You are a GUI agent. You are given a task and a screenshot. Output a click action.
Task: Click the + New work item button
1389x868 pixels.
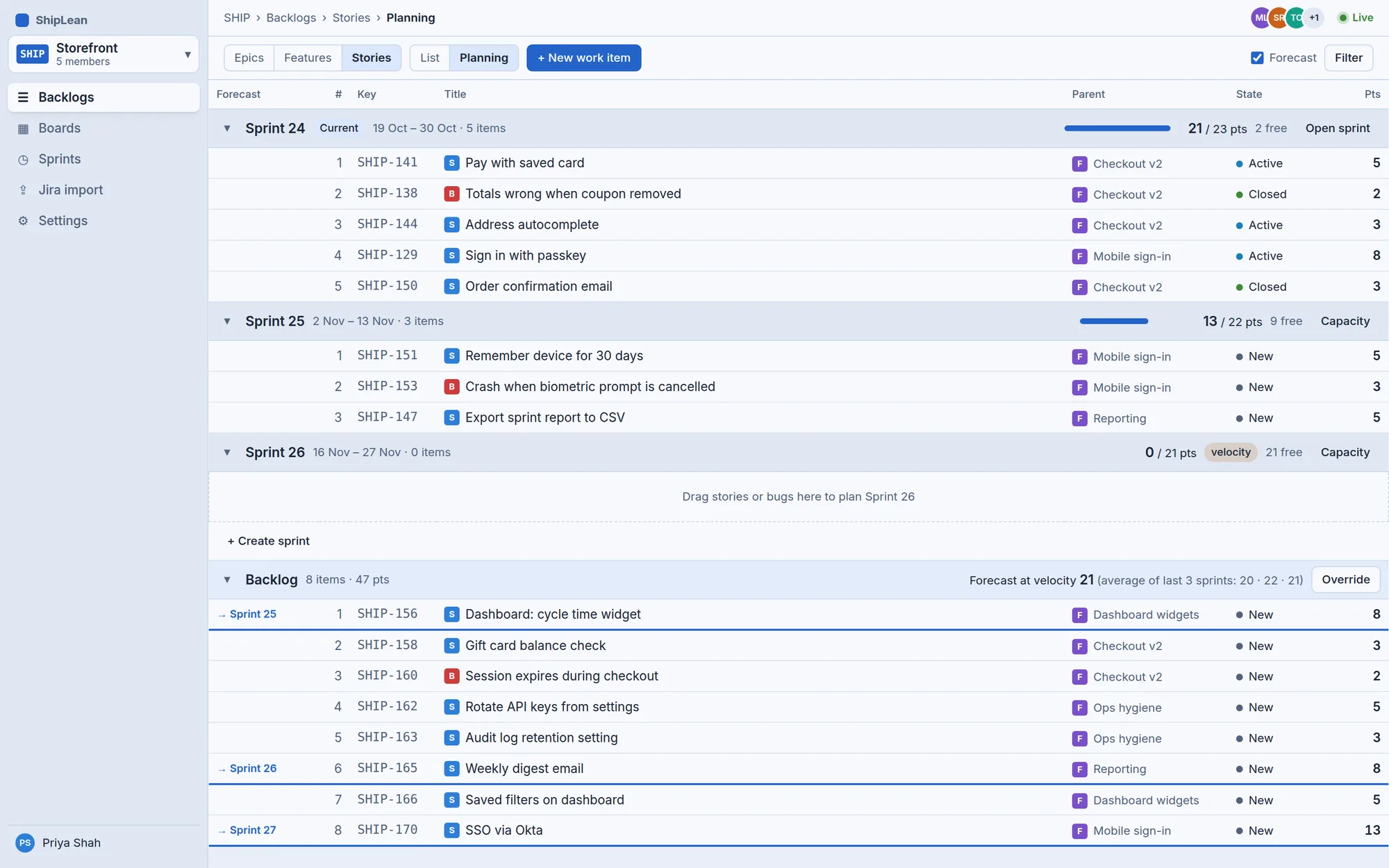tap(583, 58)
